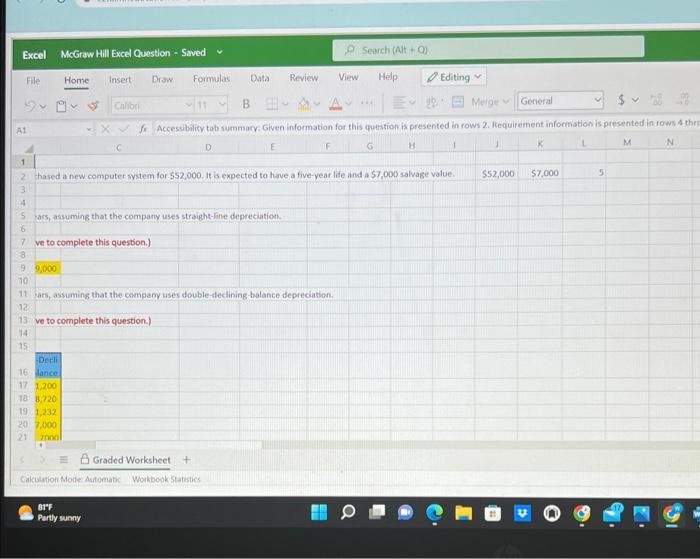This screenshot has height=559, width=700.
Task: Click the fx insert function icon
Action: coord(142,129)
